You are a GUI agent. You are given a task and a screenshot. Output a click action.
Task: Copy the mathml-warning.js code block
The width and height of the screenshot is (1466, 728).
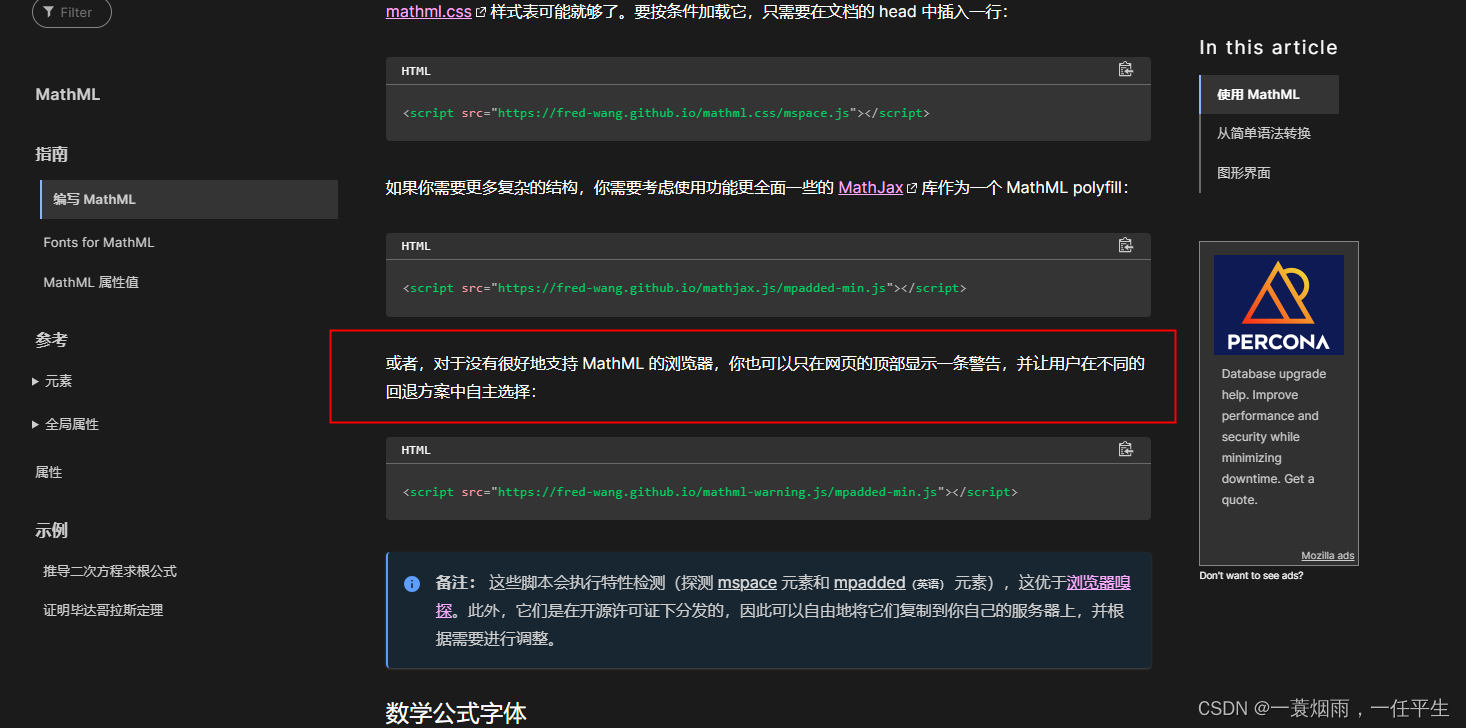click(1125, 449)
